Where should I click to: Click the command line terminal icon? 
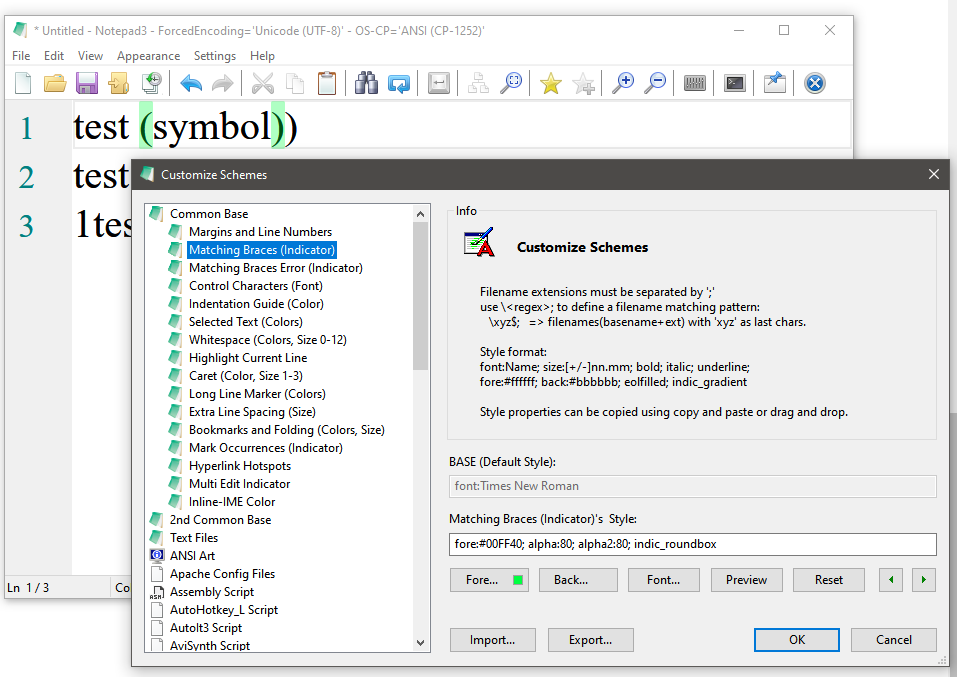tap(734, 84)
